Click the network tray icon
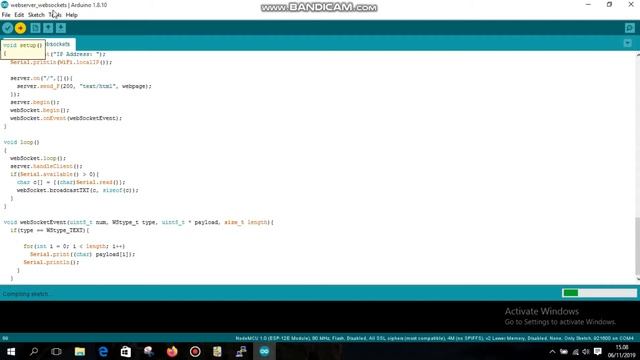 [576, 351]
